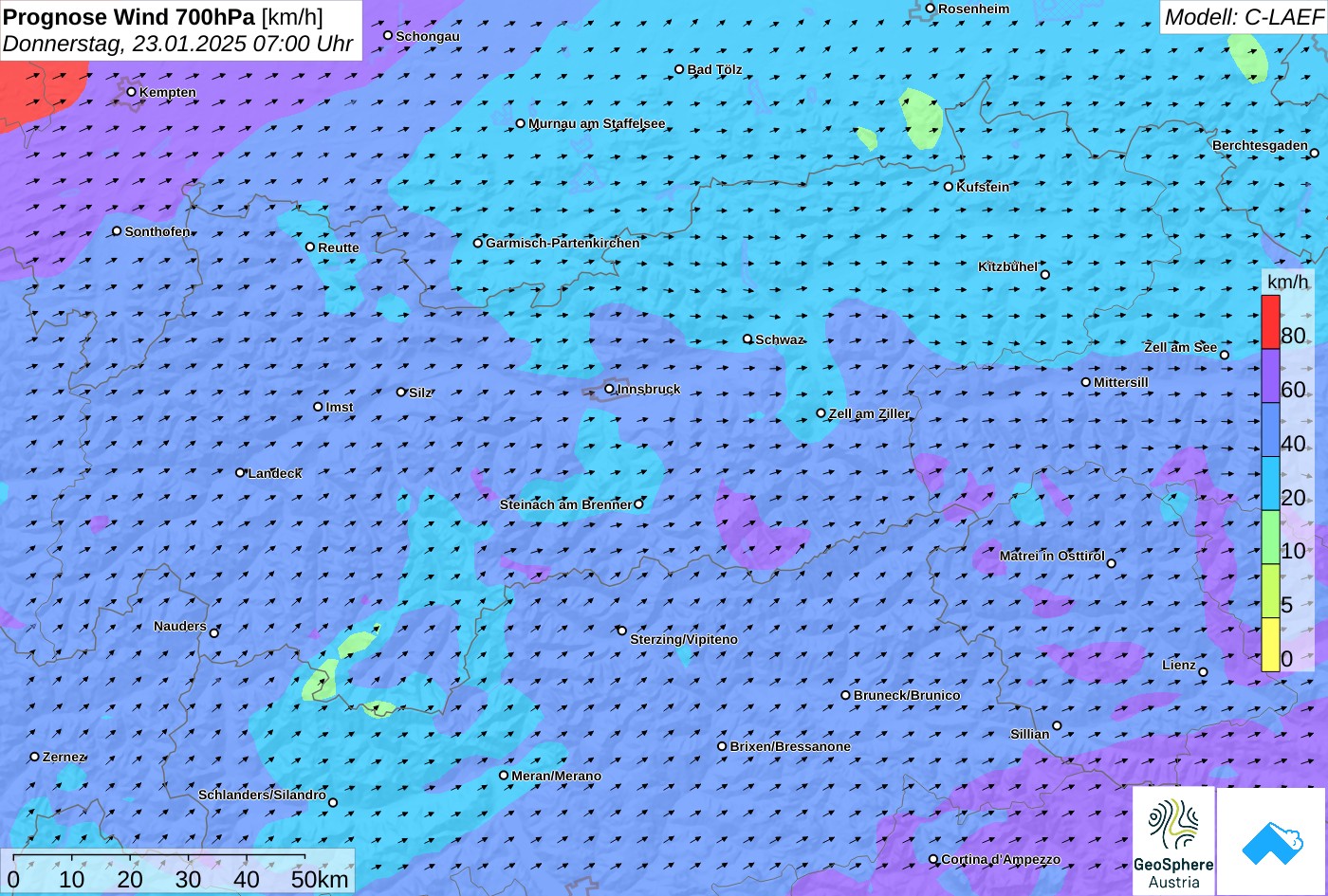The width and height of the screenshot is (1328, 896).
Task: Click the light green 10 km/h legend swatch
Action: pos(1270,538)
